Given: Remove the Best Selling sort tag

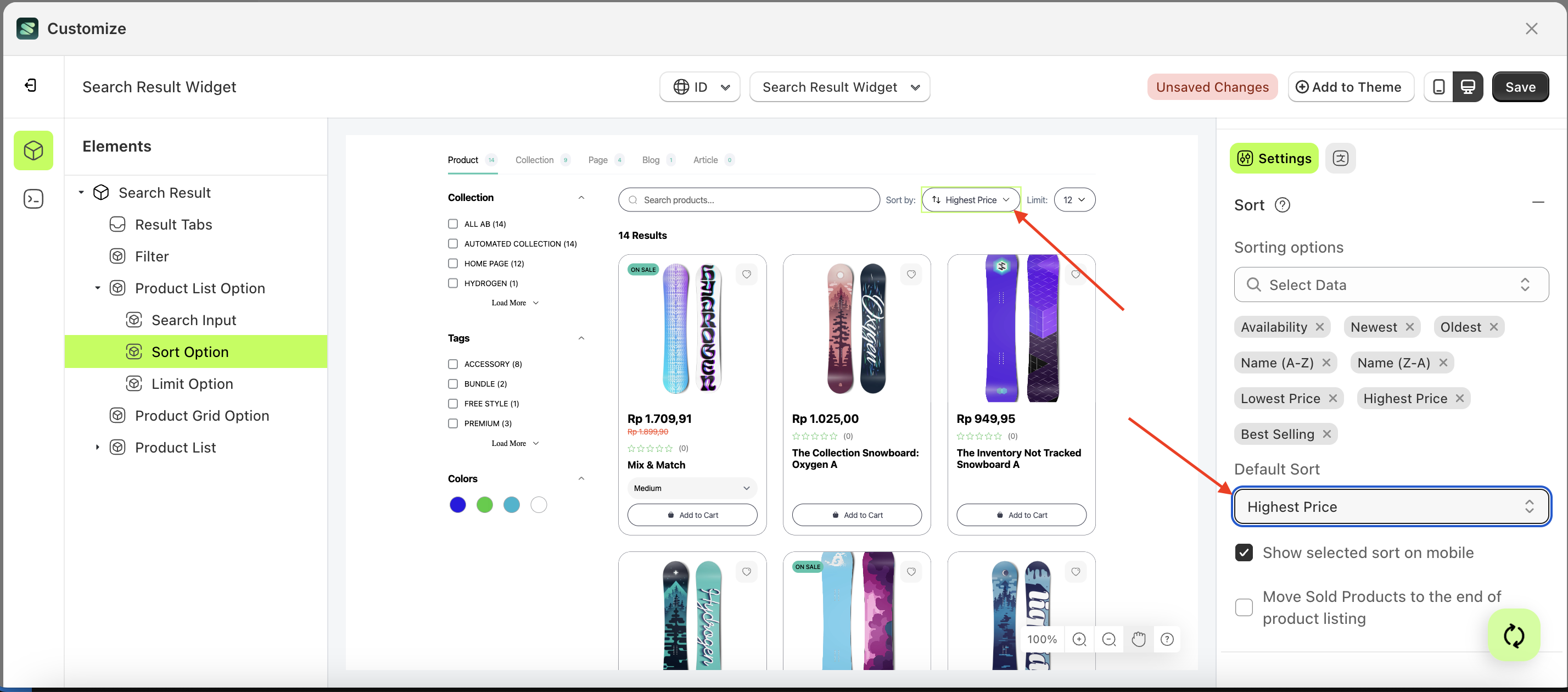Looking at the screenshot, I should click(1327, 434).
